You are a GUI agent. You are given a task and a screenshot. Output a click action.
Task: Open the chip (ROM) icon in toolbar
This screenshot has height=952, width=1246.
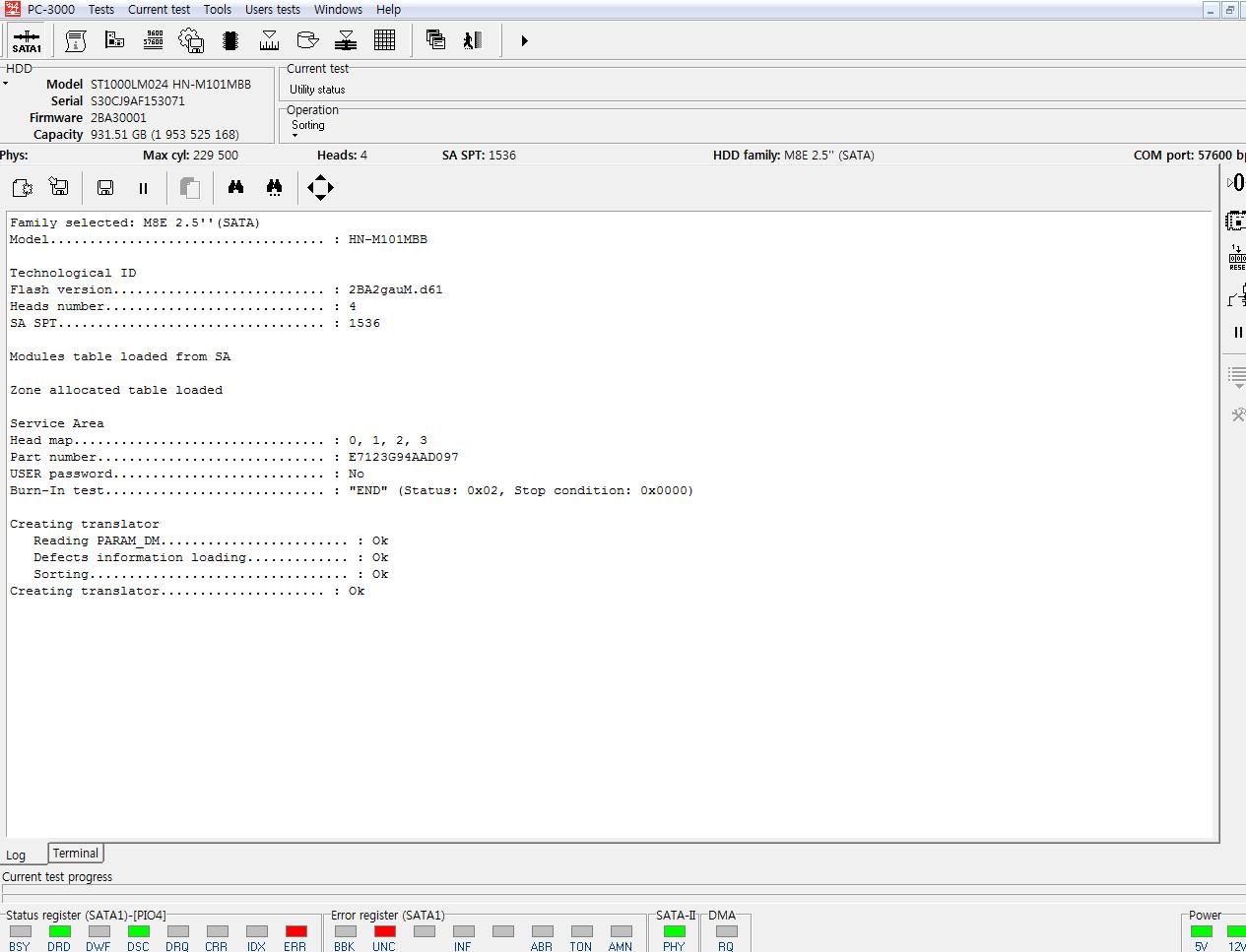coord(230,40)
